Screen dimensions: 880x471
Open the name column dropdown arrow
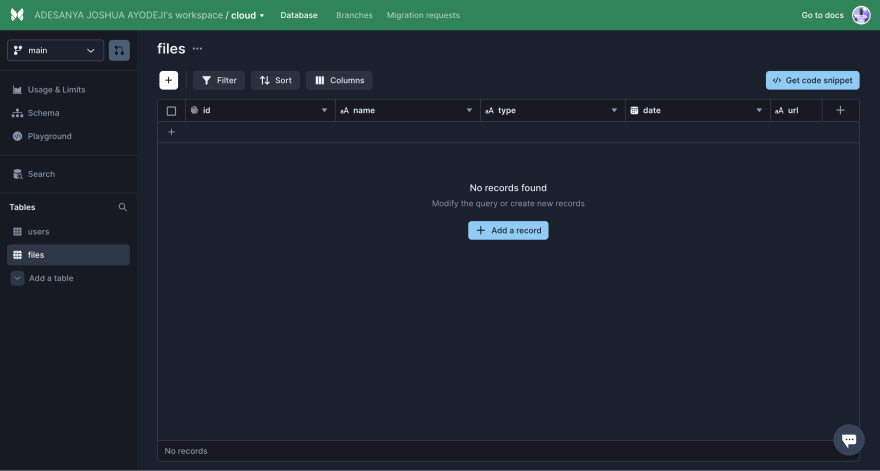tap(470, 110)
